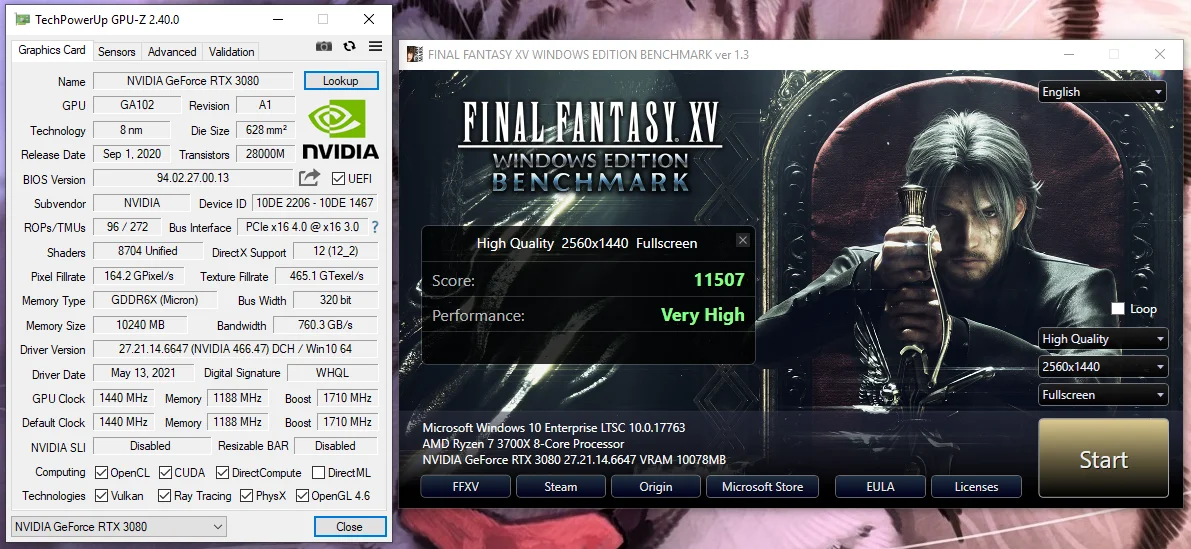Click the NVIDIA logo in GPU-Z
Screen dimensions: 1191x549
point(340,130)
